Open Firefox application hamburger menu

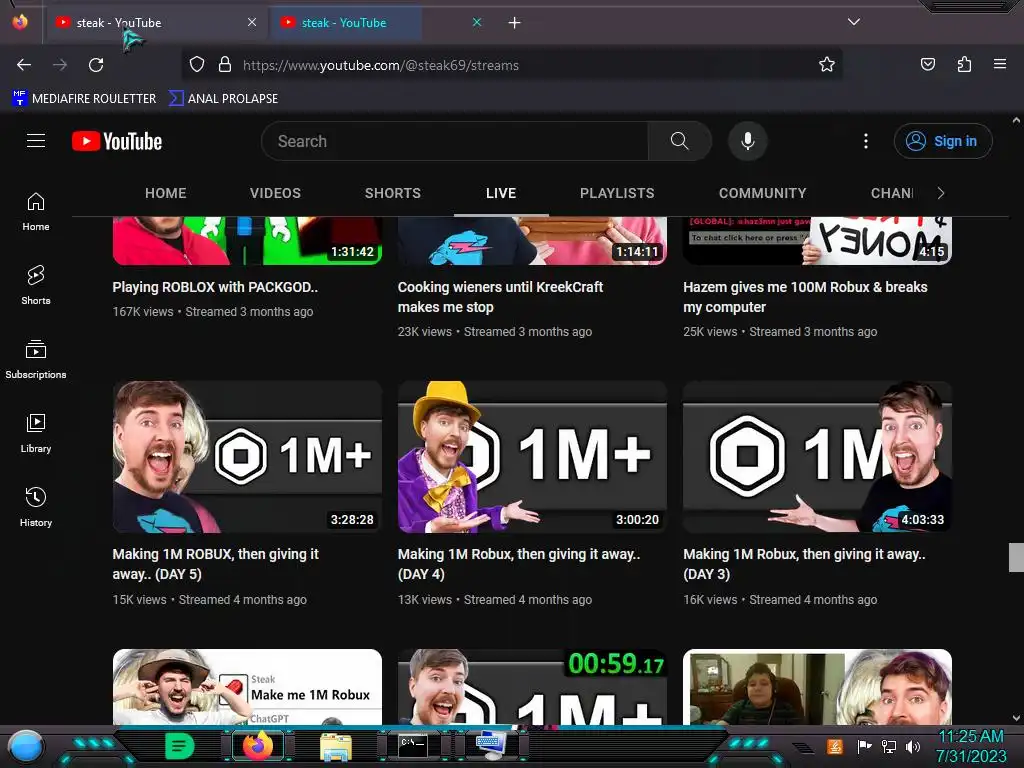coord(1000,64)
